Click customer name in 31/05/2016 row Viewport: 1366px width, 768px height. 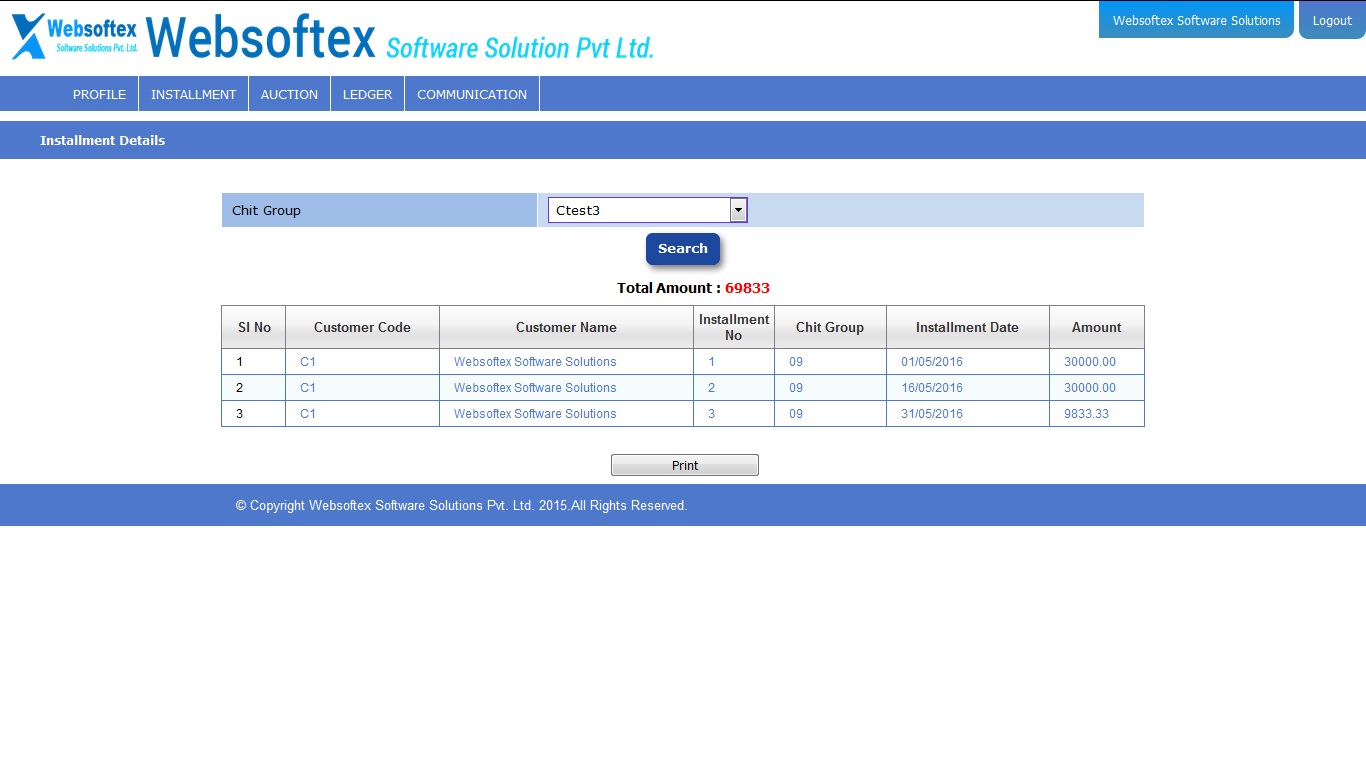(535, 414)
